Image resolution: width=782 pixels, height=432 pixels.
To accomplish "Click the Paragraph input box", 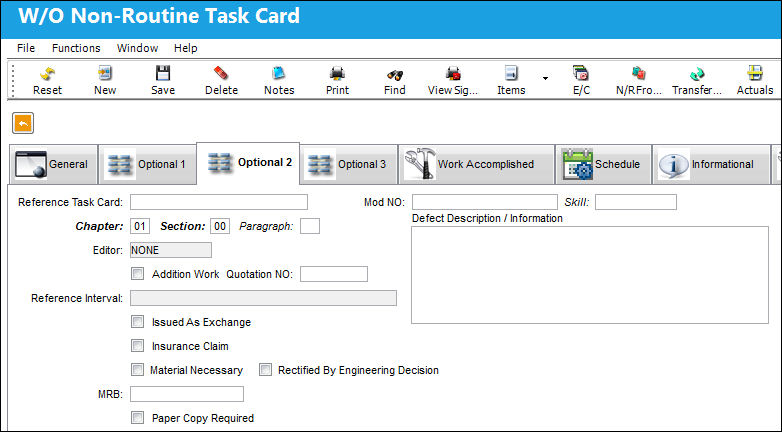I will point(310,226).
